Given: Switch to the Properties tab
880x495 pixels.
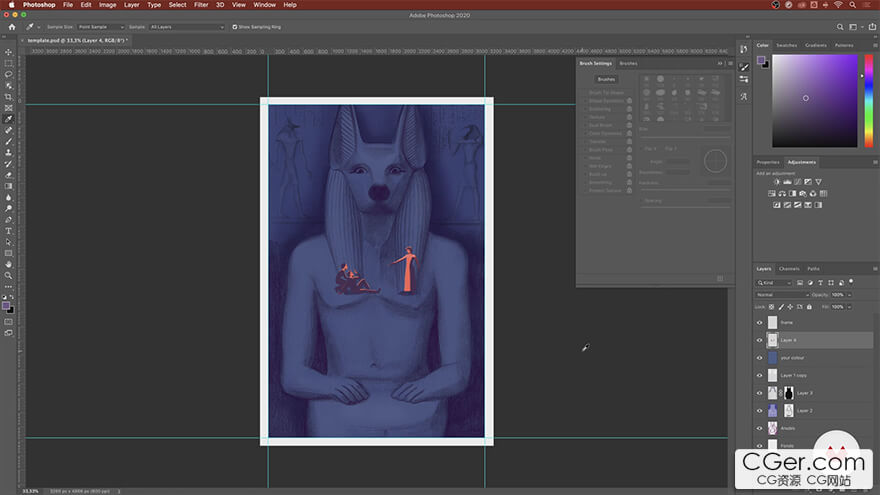Looking at the screenshot, I should coord(768,162).
